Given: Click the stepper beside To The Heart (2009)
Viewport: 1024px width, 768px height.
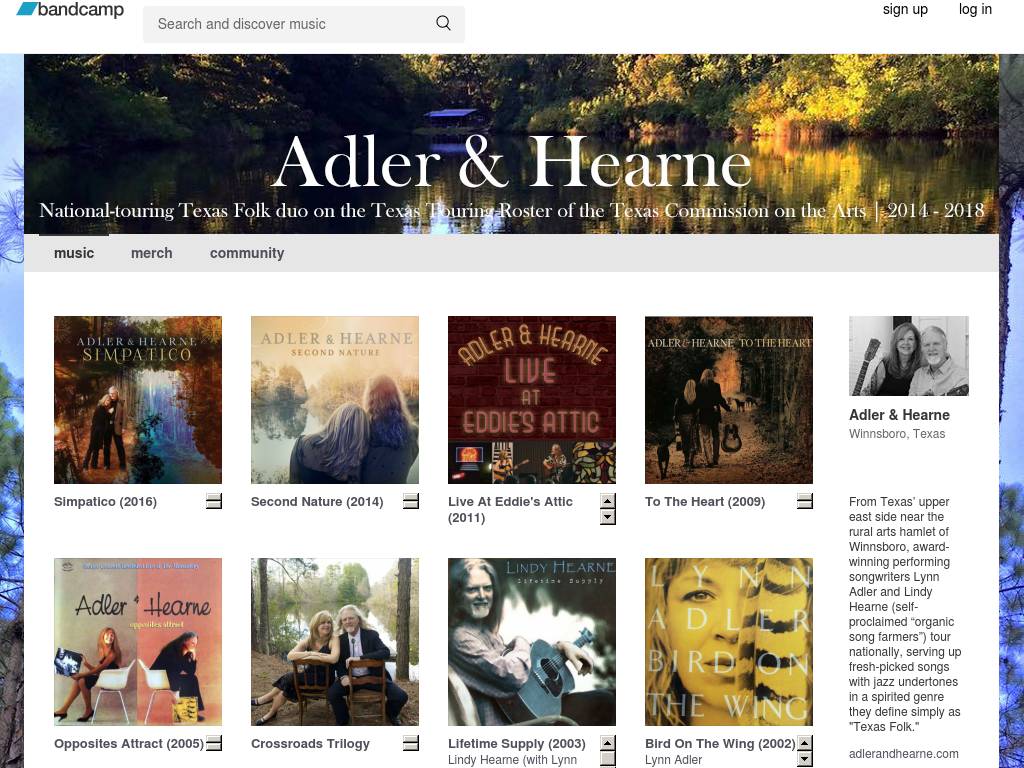Looking at the screenshot, I should [x=805, y=501].
